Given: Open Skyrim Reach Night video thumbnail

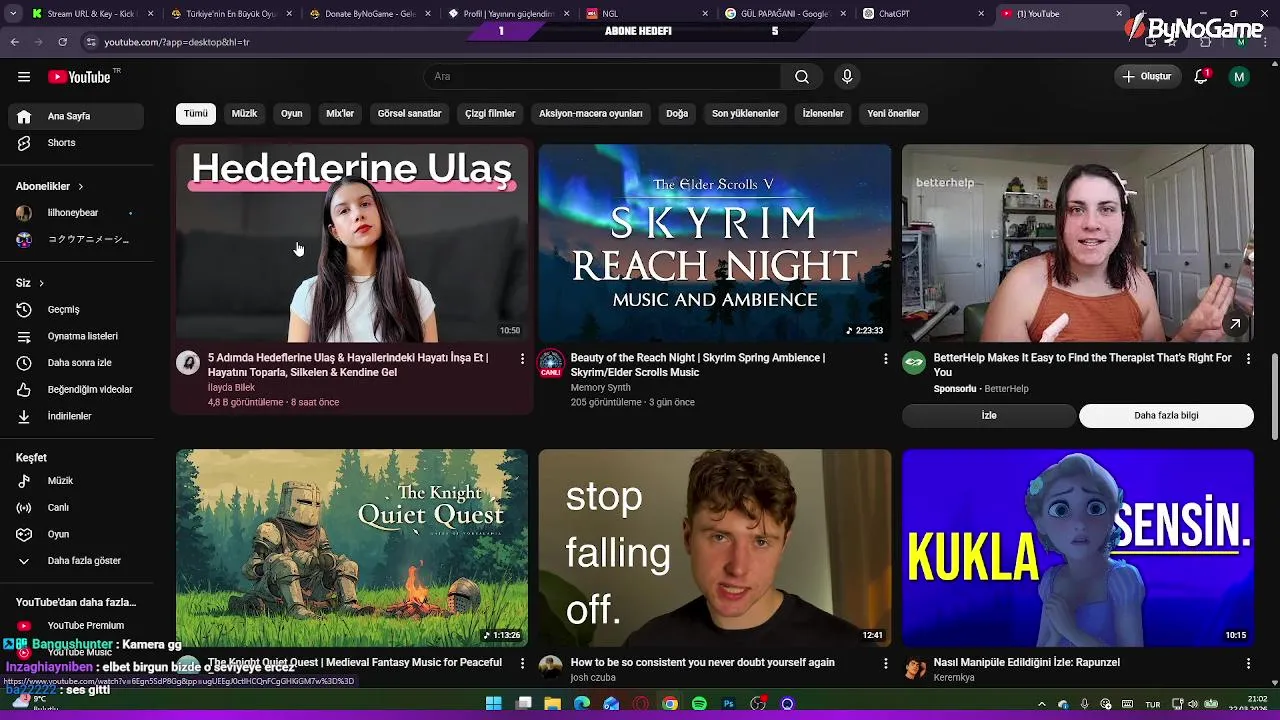Looking at the screenshot, I should click(x=715, y=243).
